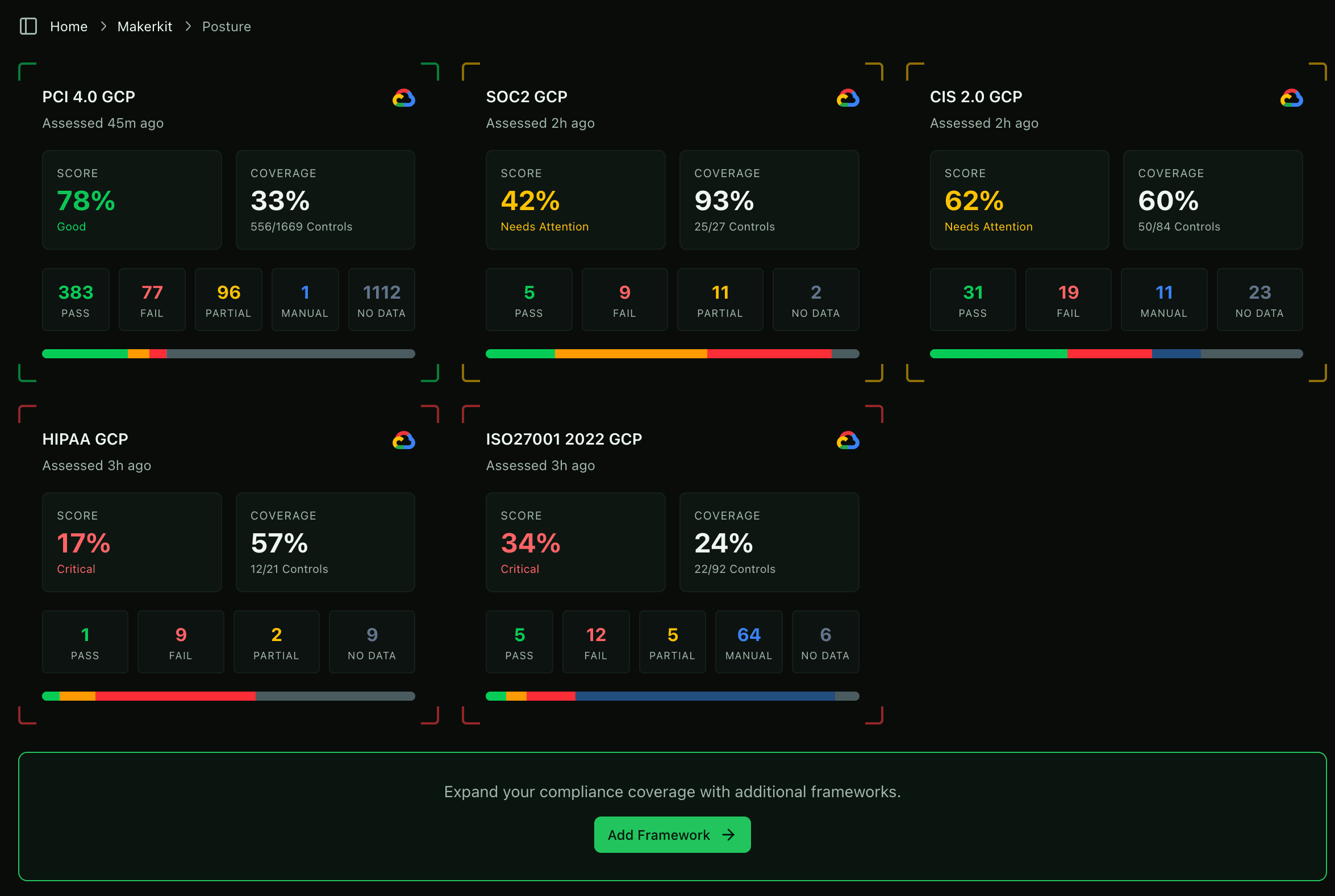Click the SCORE 17% panel on HIPAA card
This screenshot has height=896, width=1335.
(x=131, y=542)
